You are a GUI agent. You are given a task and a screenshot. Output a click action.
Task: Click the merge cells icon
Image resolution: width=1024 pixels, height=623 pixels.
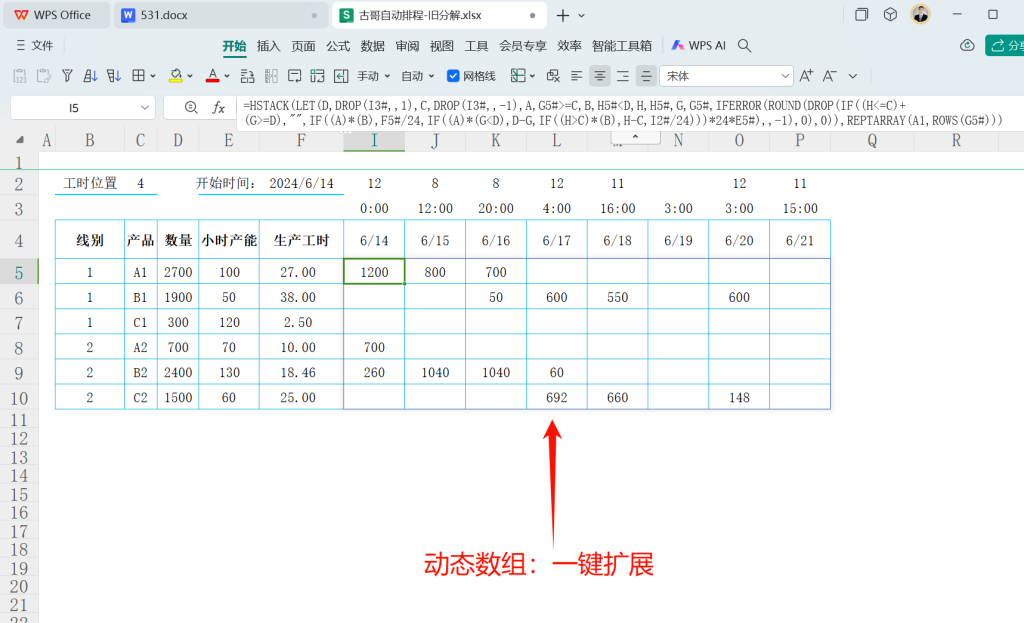coord(317,76)
